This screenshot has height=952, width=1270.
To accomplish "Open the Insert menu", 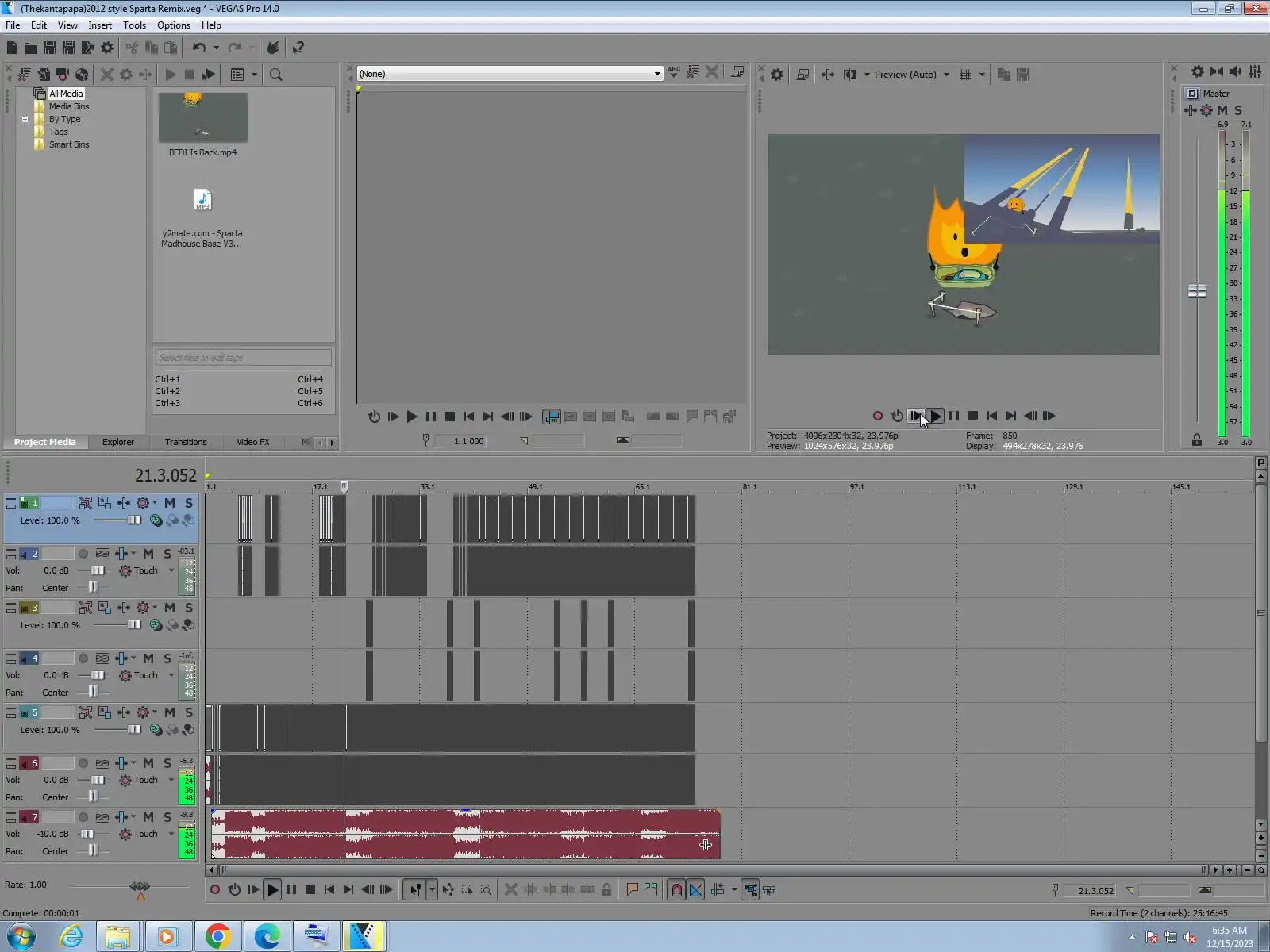I will (100, 25).
